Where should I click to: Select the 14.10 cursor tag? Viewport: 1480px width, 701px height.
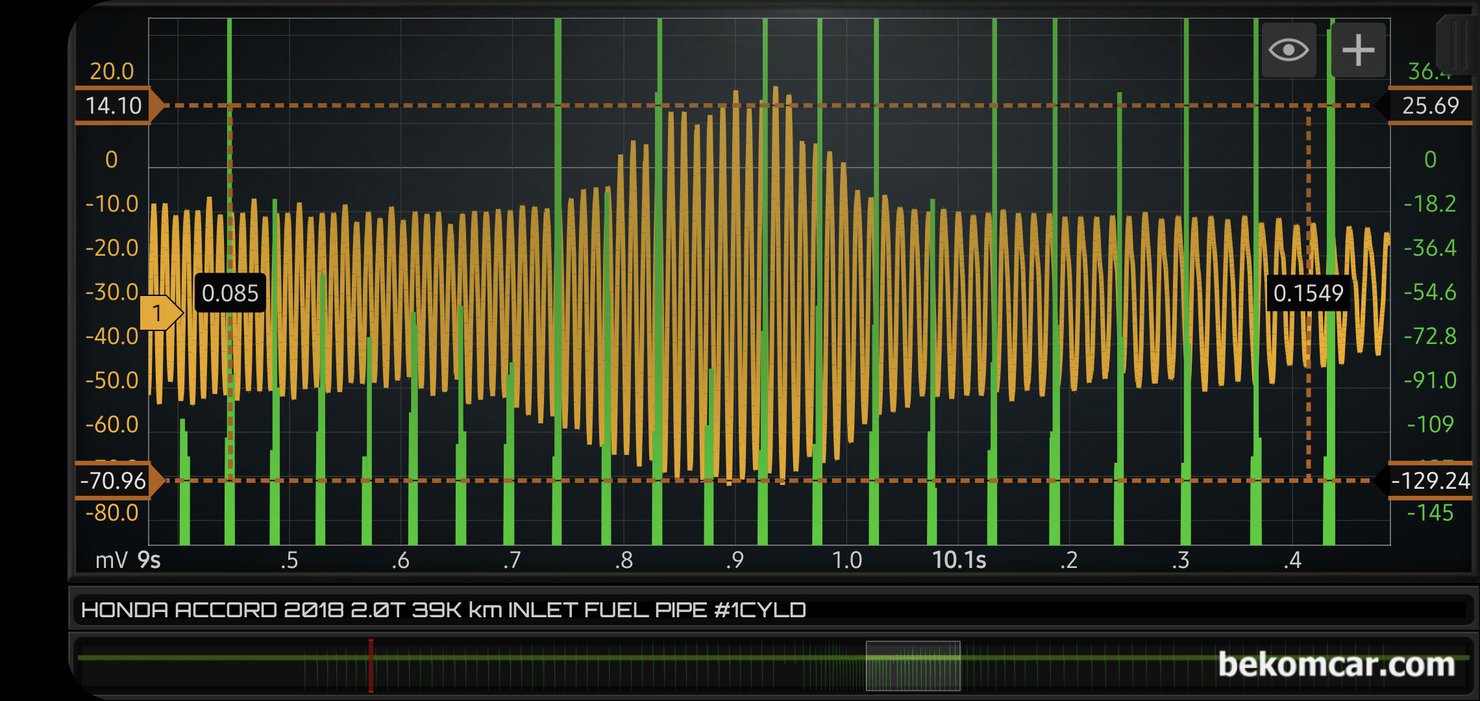[x=113, y=105]
